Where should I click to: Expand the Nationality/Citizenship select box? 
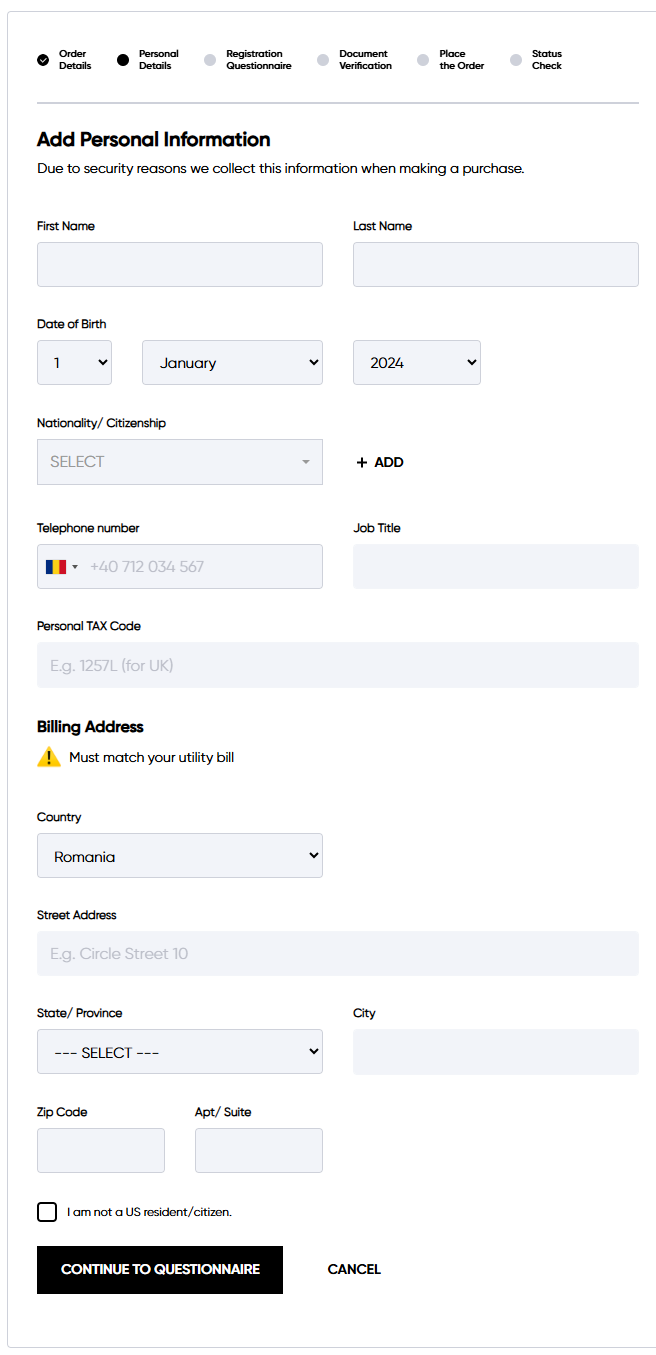pos(180,462)
